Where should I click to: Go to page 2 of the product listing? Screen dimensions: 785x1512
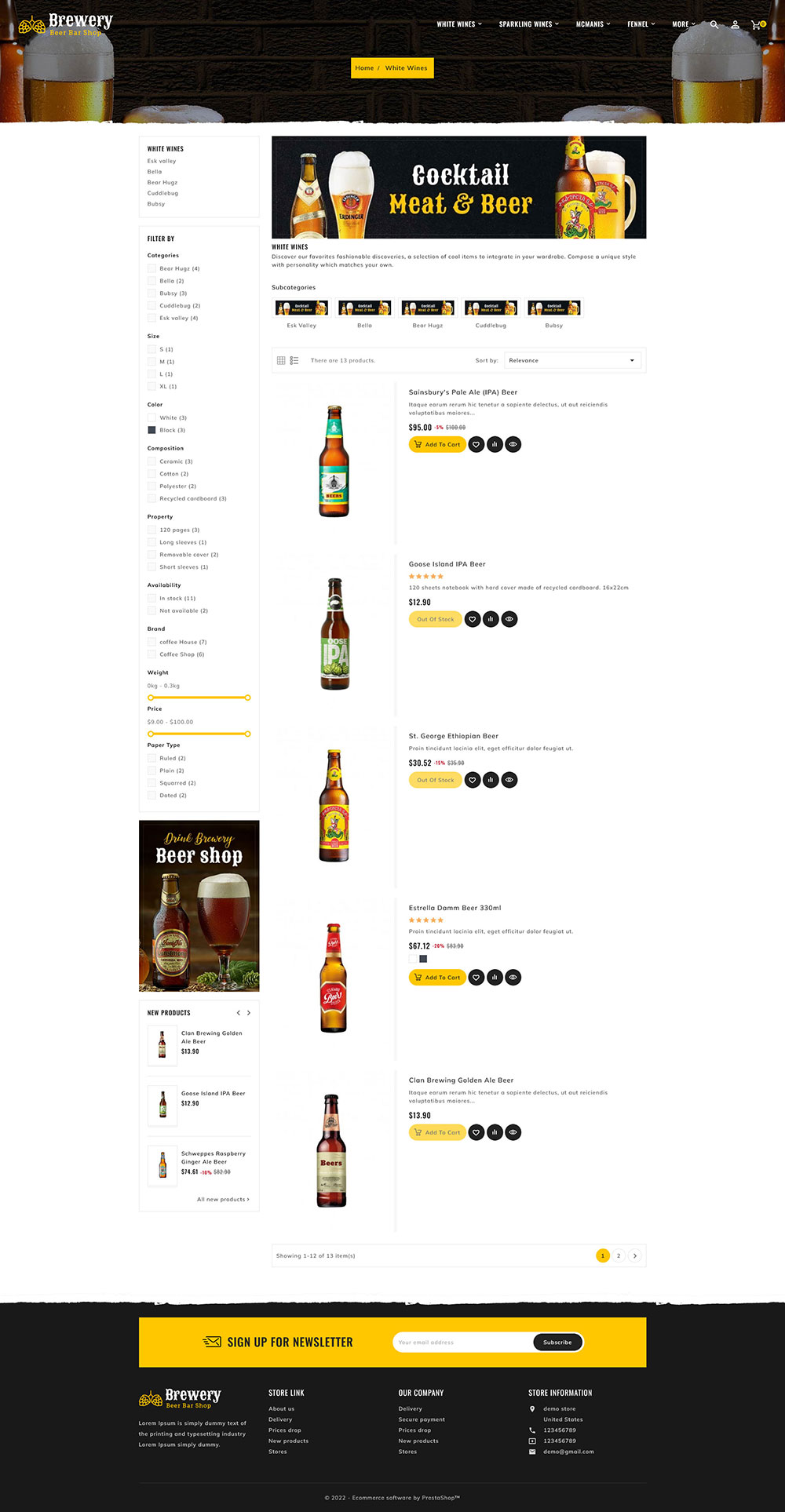pyautogui.click(x=618, y=1255)
